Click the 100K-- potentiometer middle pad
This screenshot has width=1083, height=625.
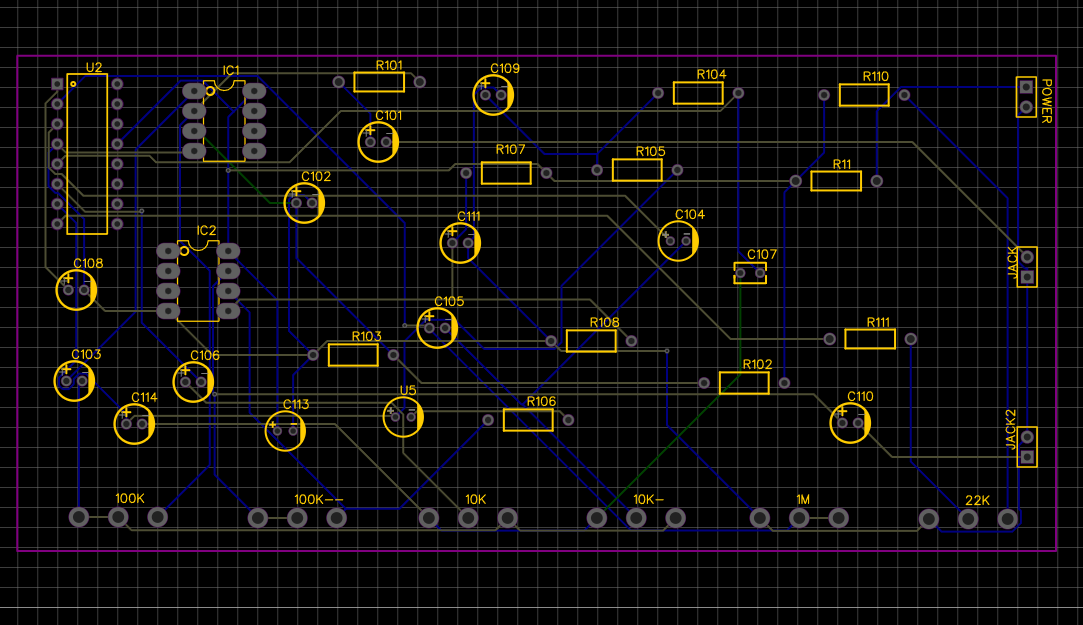pos(297,517)
